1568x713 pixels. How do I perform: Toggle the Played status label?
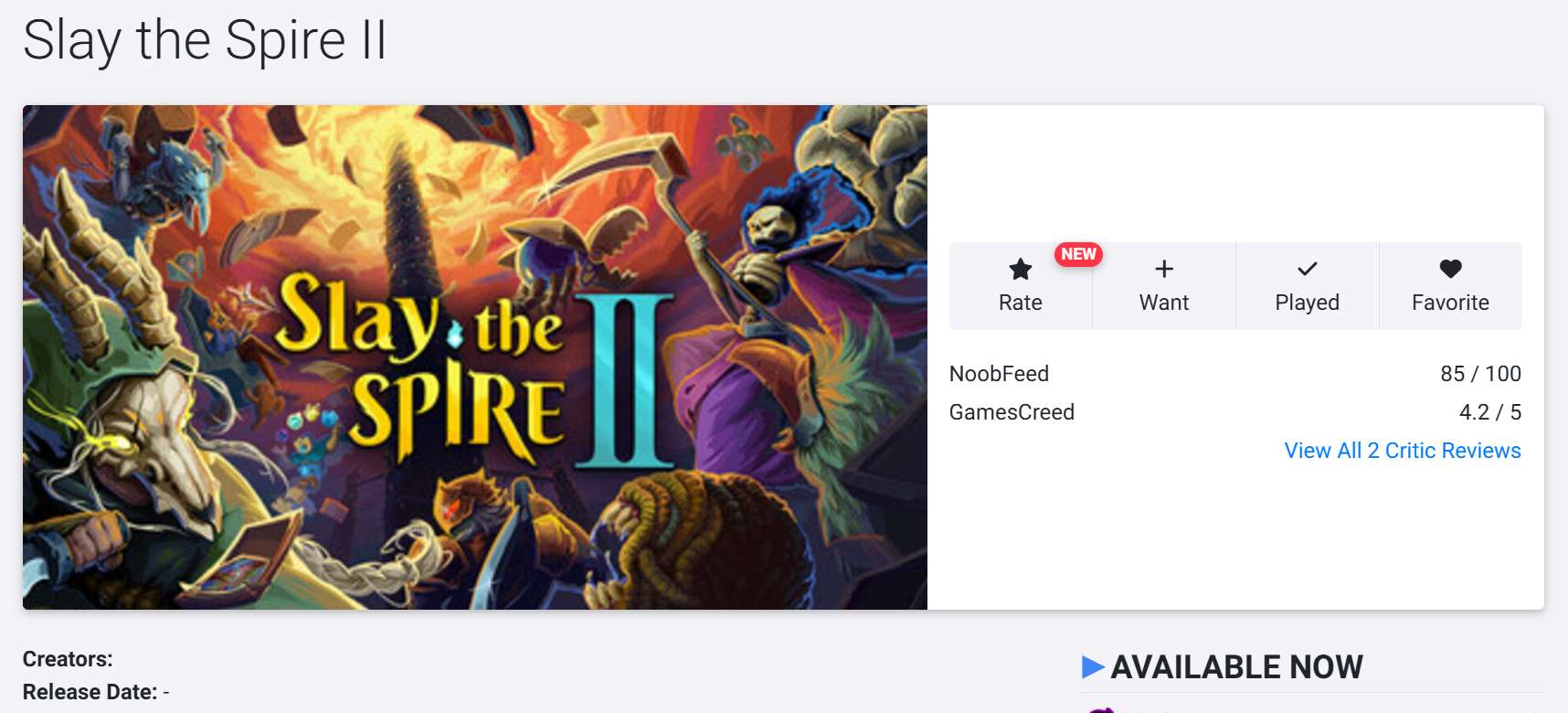(1308, 303)
